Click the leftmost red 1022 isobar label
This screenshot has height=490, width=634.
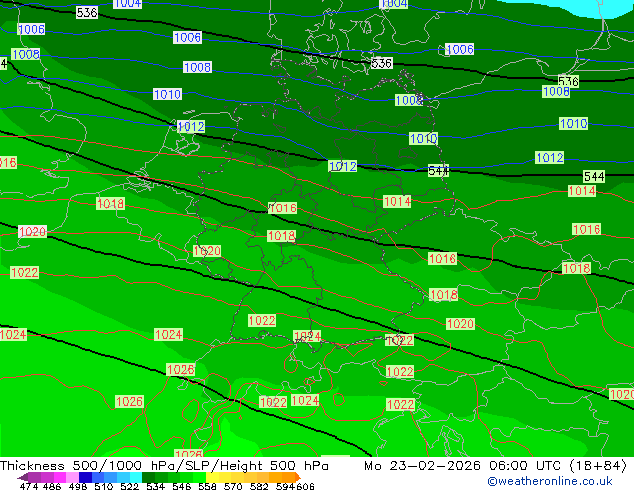pos(25,272)
